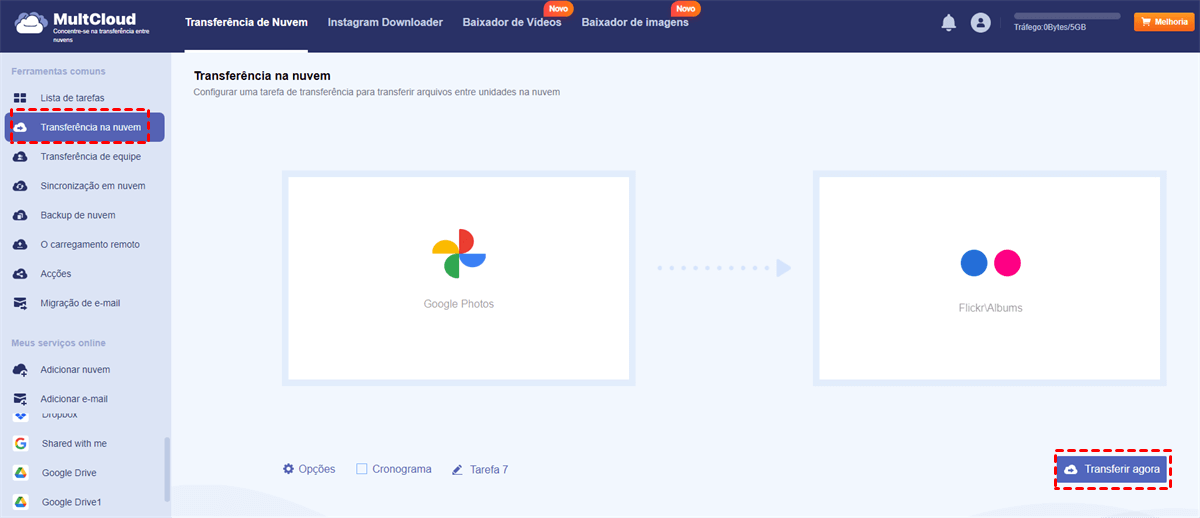
Task: Click the Google Drive1 label
Action: [72, 502]
